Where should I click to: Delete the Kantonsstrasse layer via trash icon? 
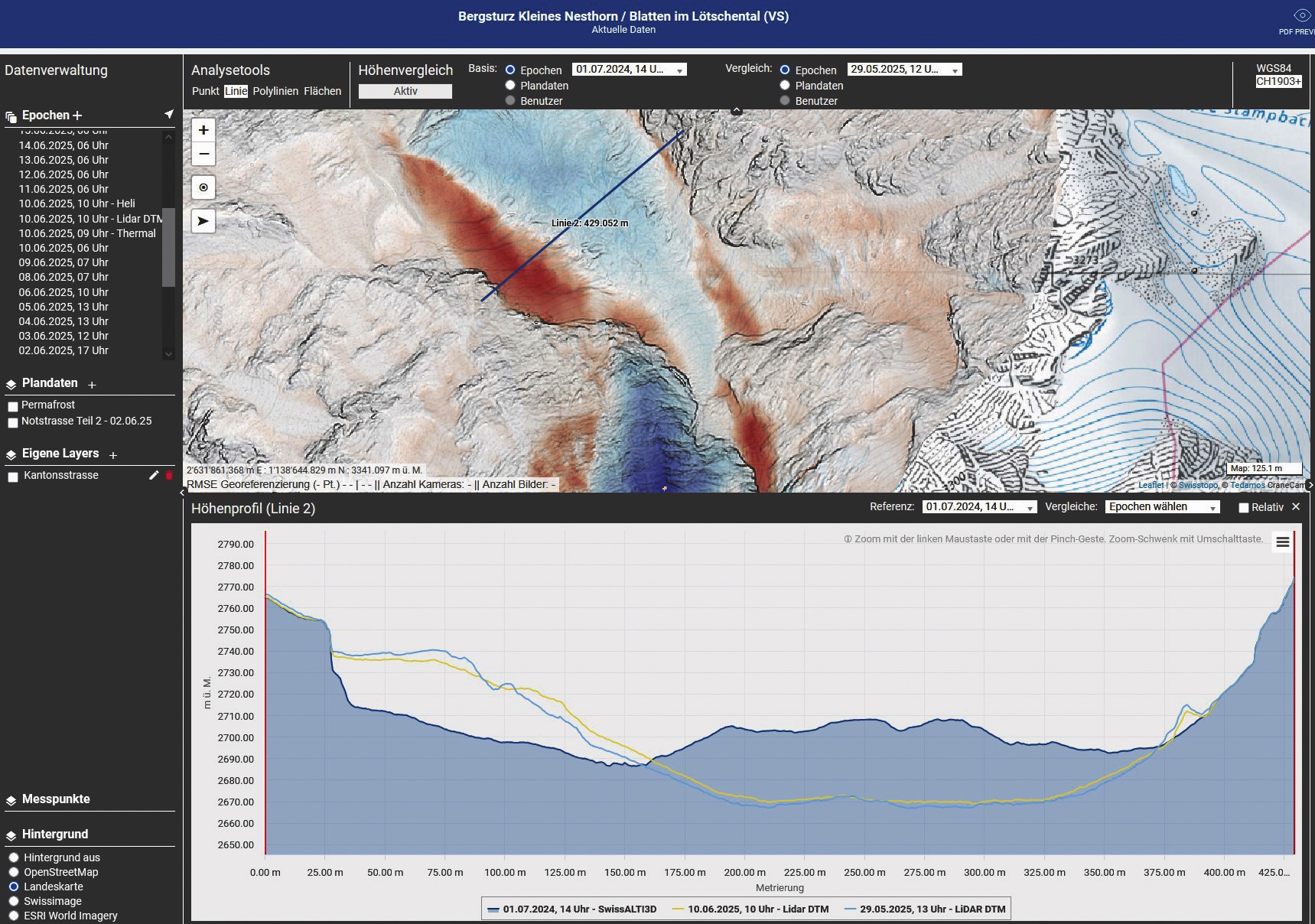[x=169, y=474]
